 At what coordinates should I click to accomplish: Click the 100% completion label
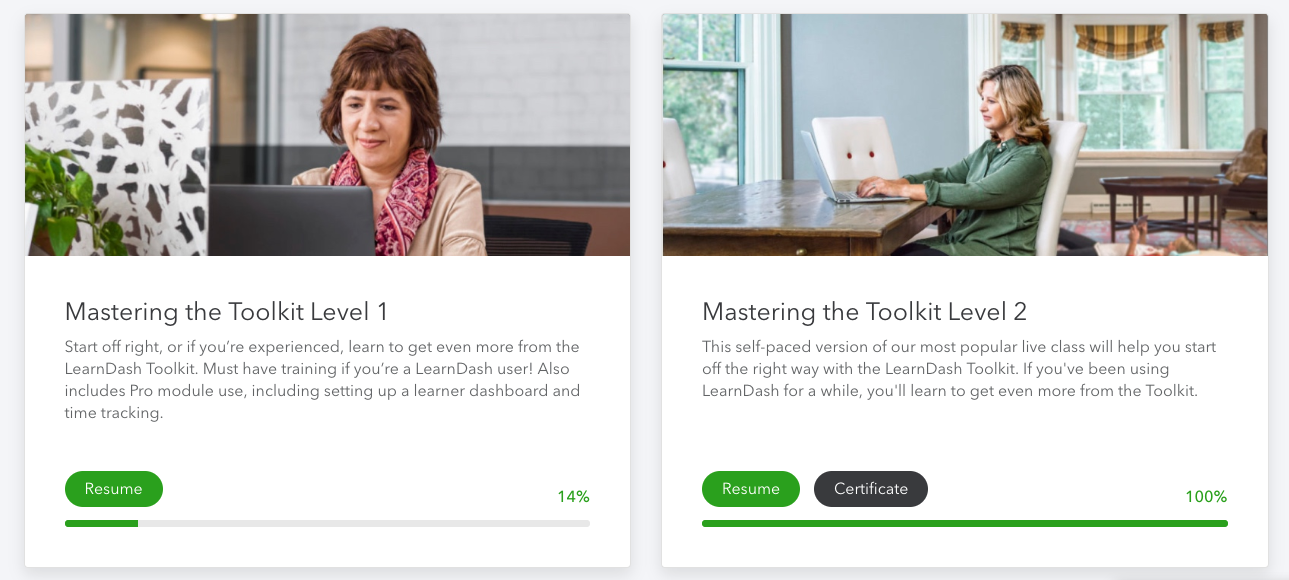click(1205, 497)
